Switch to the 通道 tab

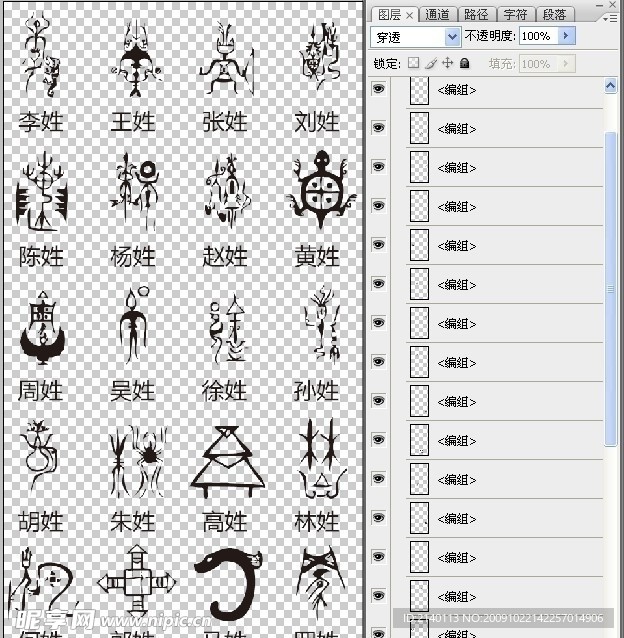[x=437, y=15]
